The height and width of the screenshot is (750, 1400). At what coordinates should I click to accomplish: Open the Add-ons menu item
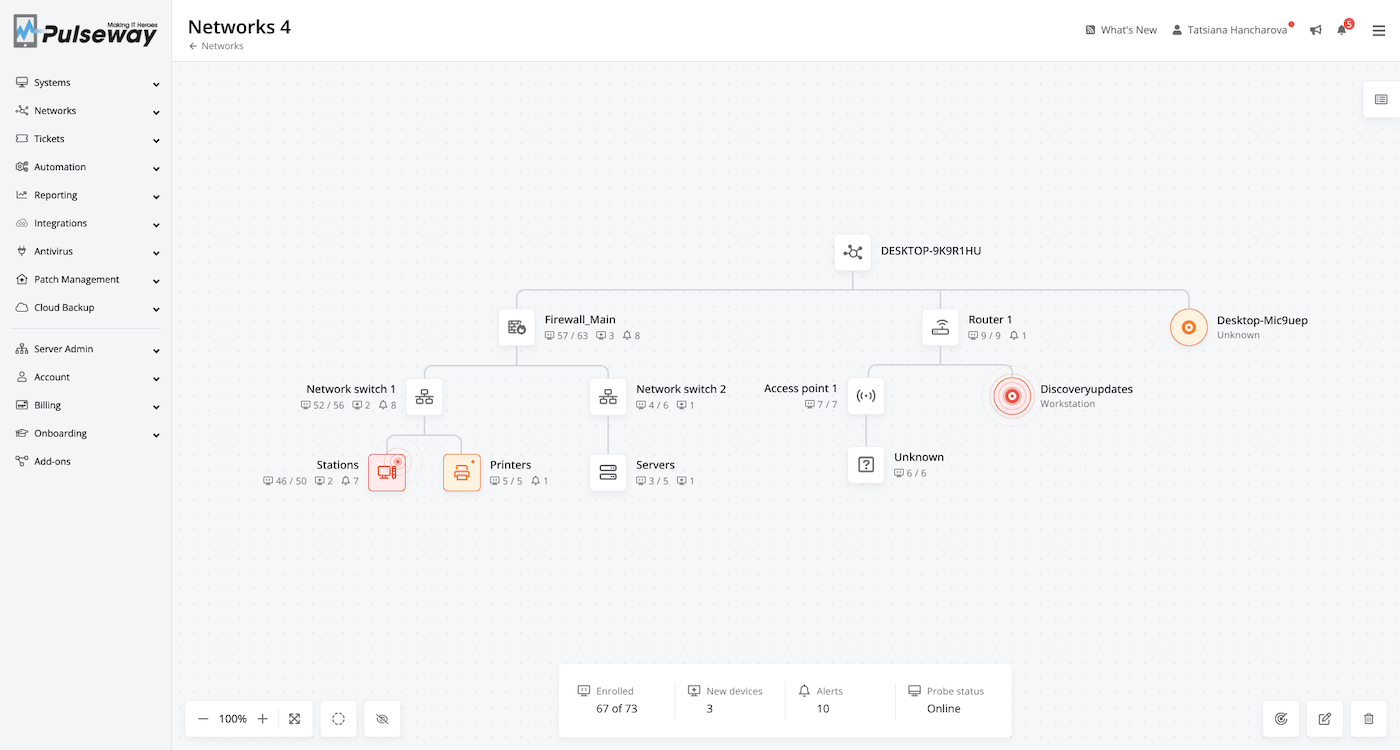coord(52,462)
